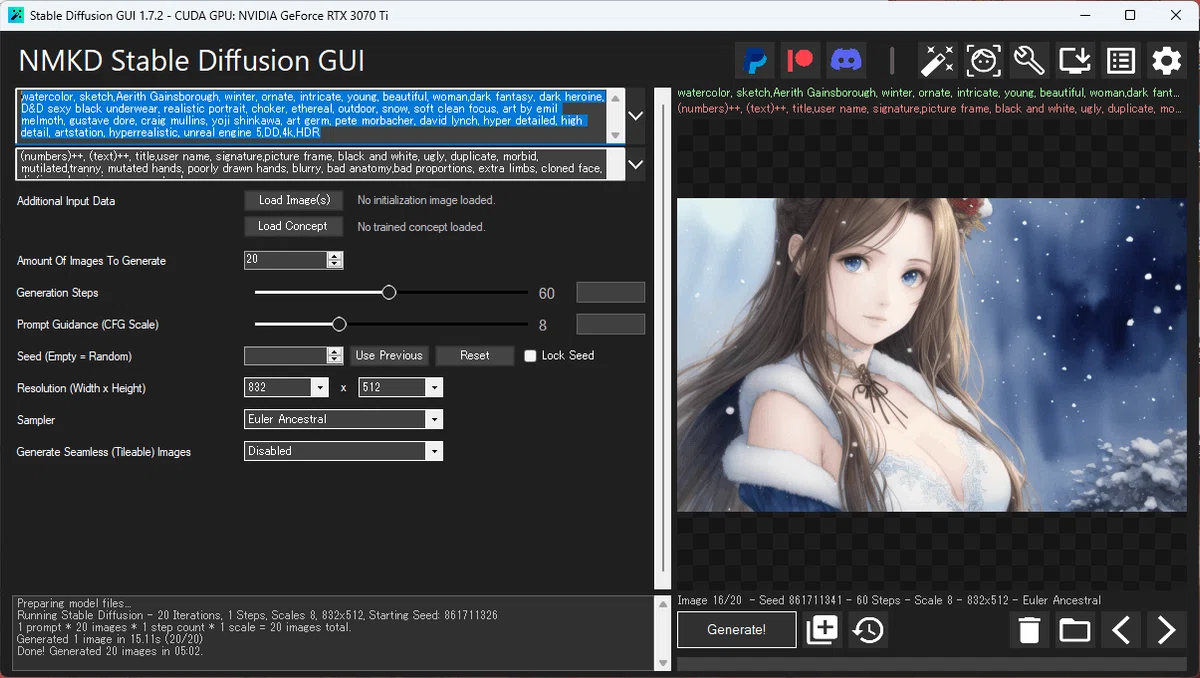
Task: Open the Discord icon
Action: tap(846, 61)
